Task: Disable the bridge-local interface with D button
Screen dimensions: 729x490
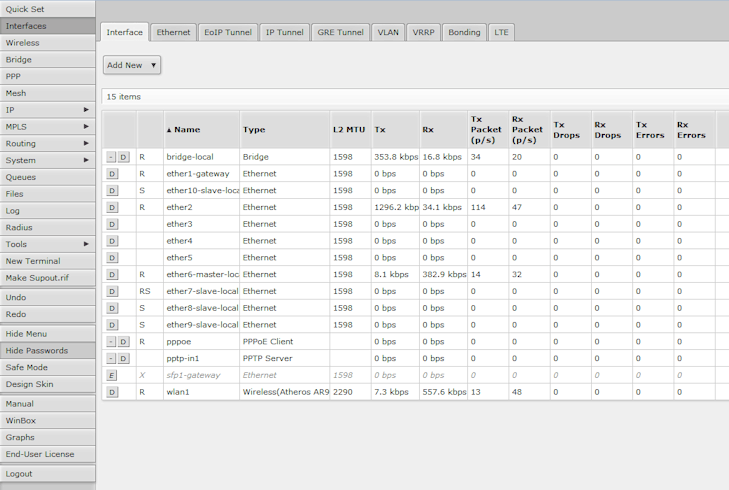Action: 123,157
